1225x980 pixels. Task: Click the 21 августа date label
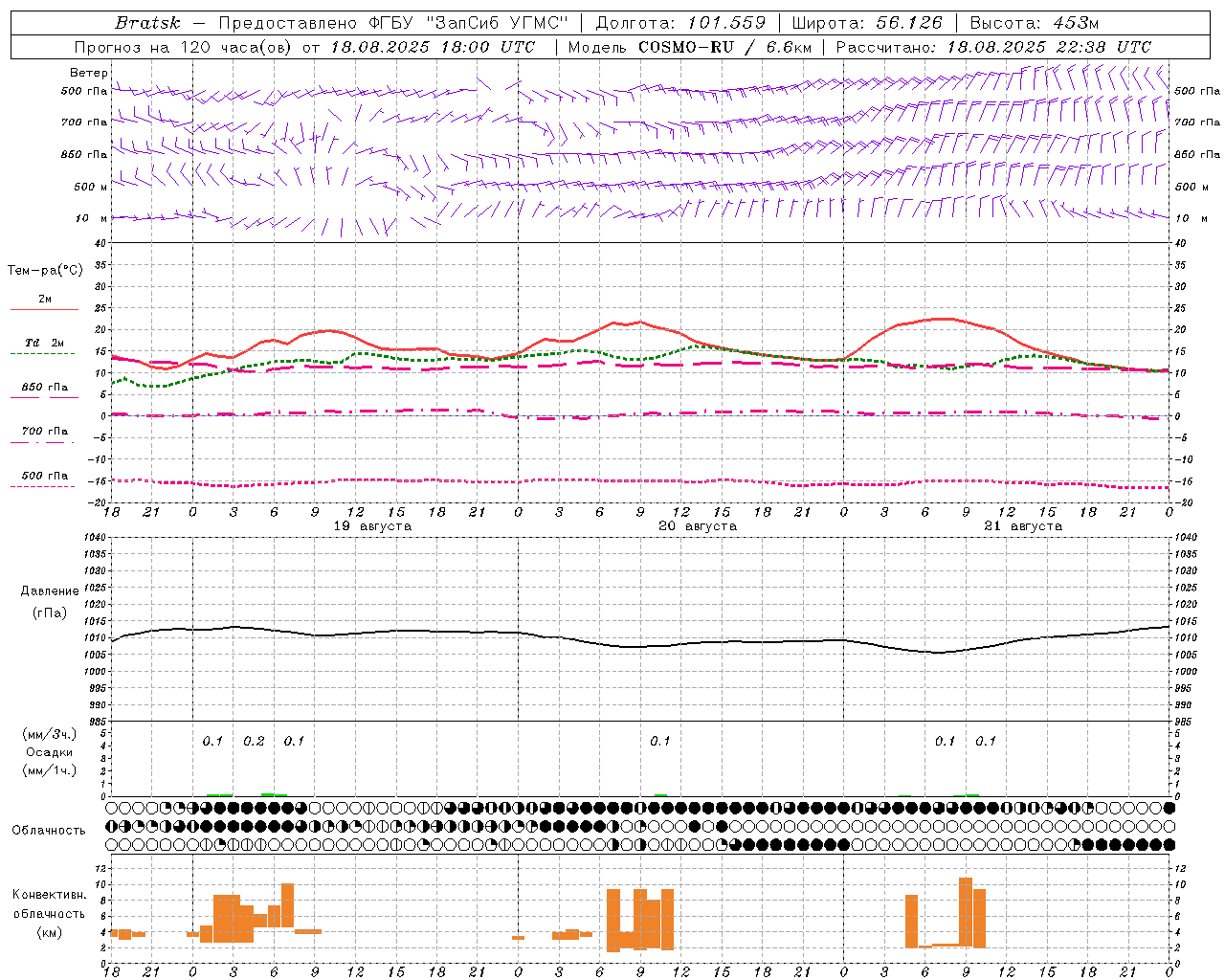(1023, 526)
